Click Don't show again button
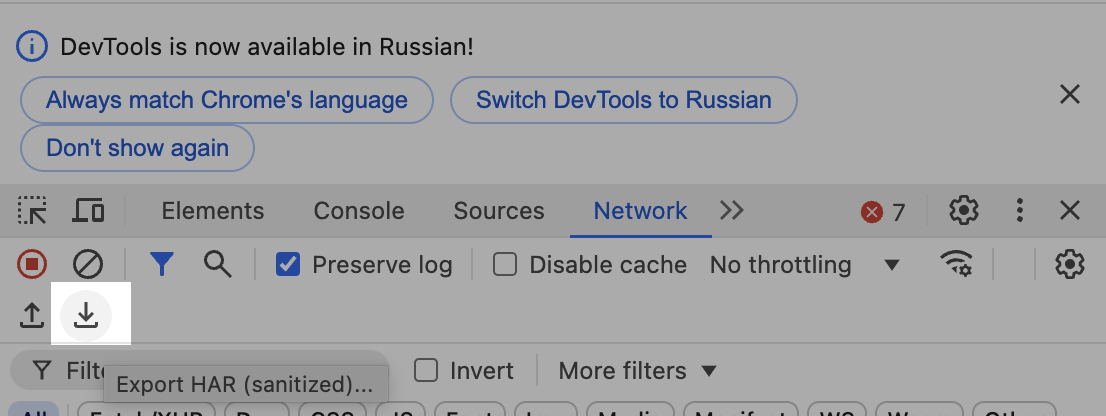 (x=138, y=148)
